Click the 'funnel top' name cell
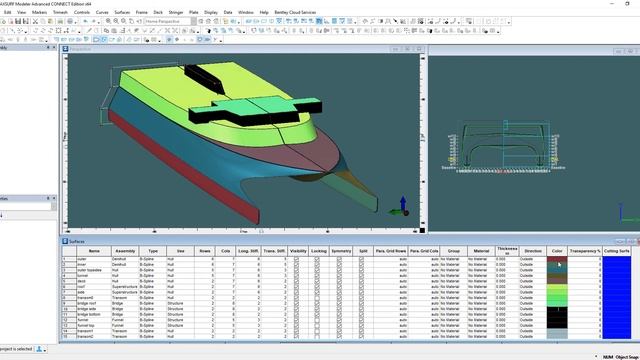Viewport: 640px width, 360px height. [x=94, y=325]
